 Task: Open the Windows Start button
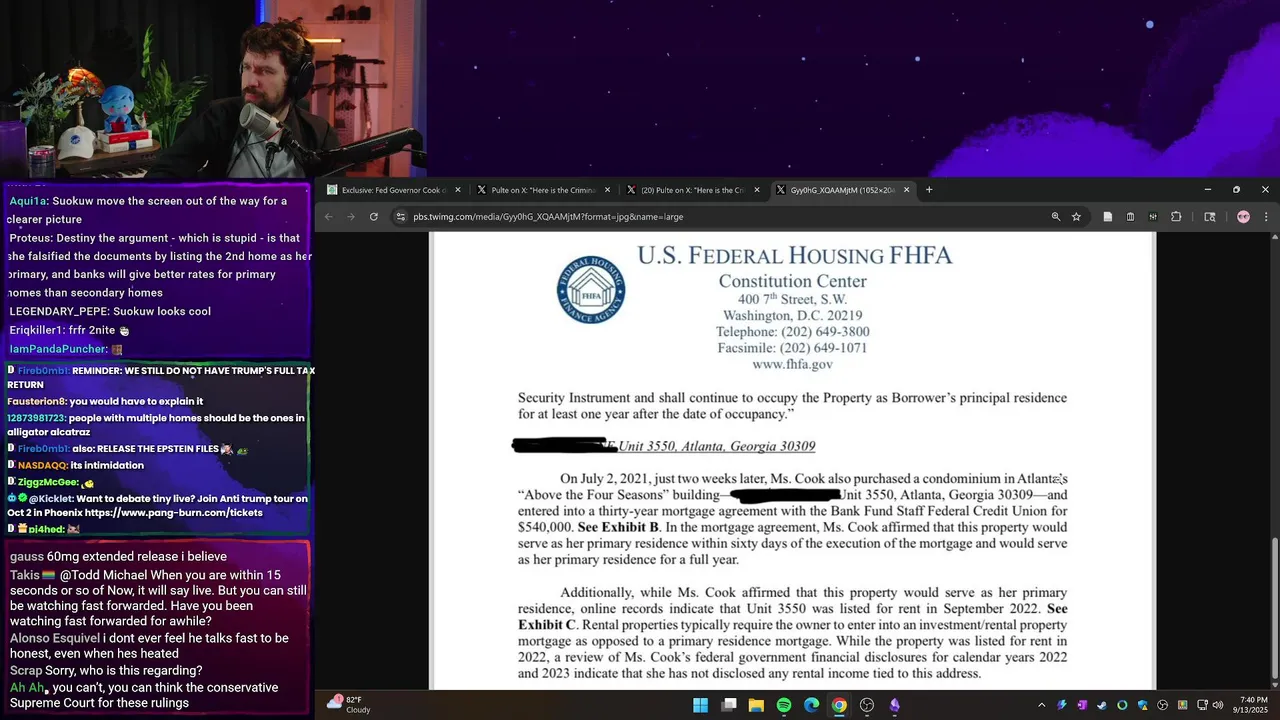[x=701, y=705]
